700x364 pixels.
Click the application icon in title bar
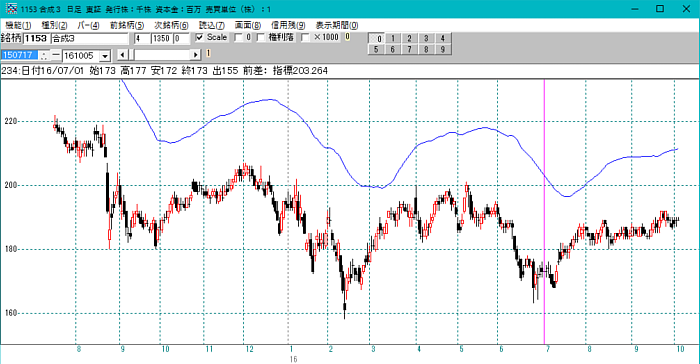[11, 8]
